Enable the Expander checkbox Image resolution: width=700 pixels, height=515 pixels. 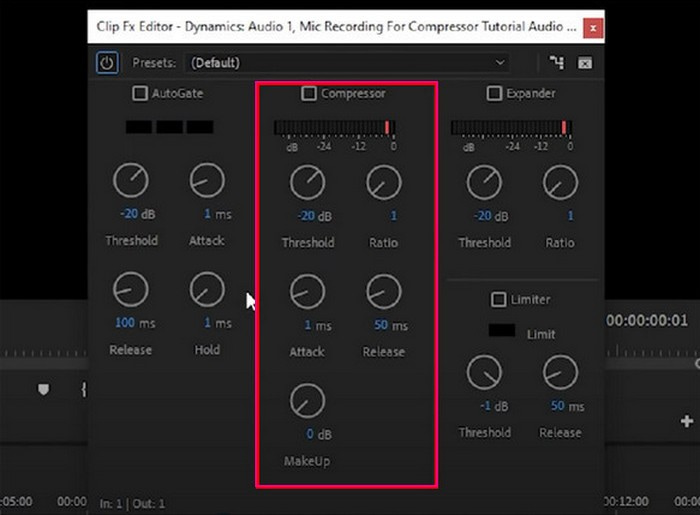click(494, 93)
